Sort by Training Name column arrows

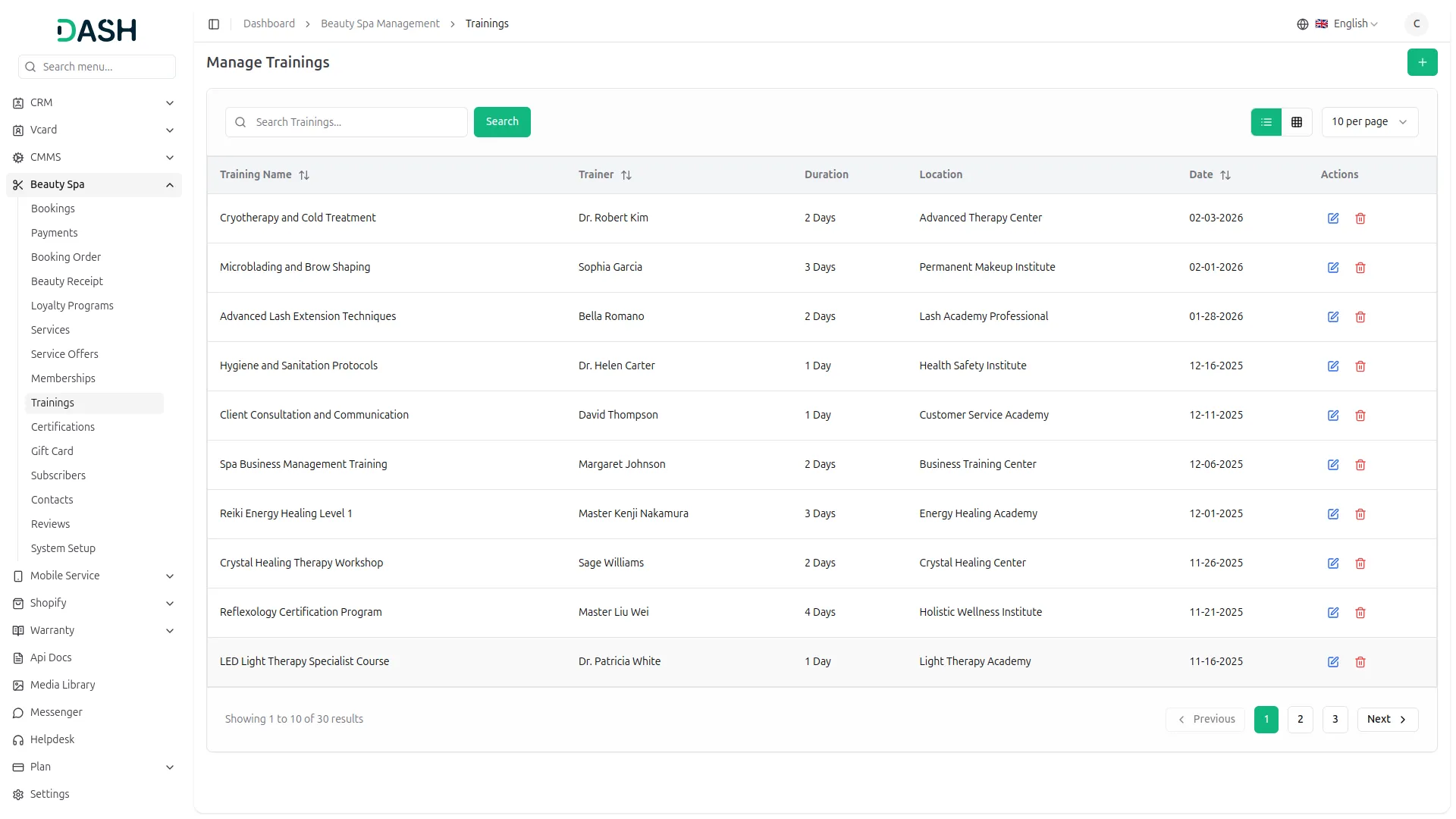click(x=304, y=175)
